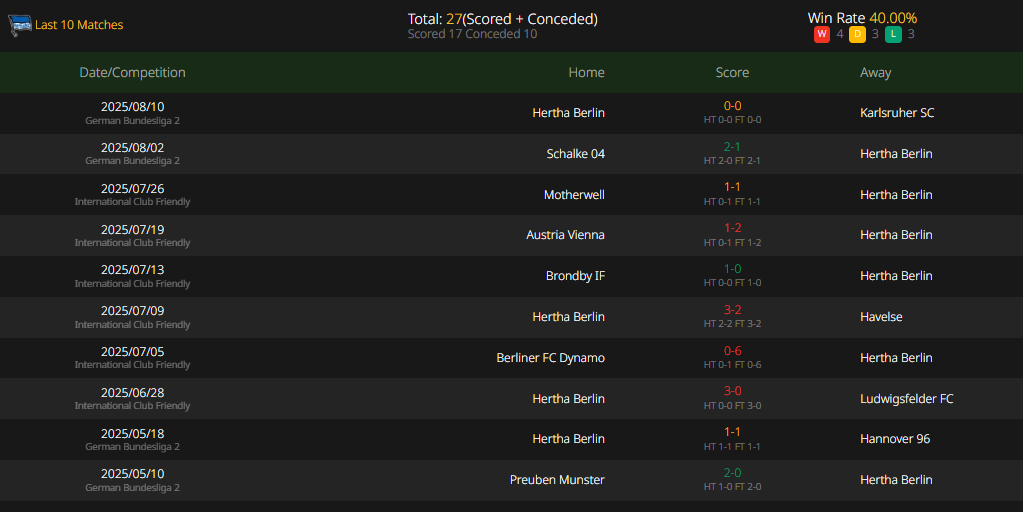Open the Ludwigsfelder FC team link
1023x512 pixels.
click(x=906, y=399)
